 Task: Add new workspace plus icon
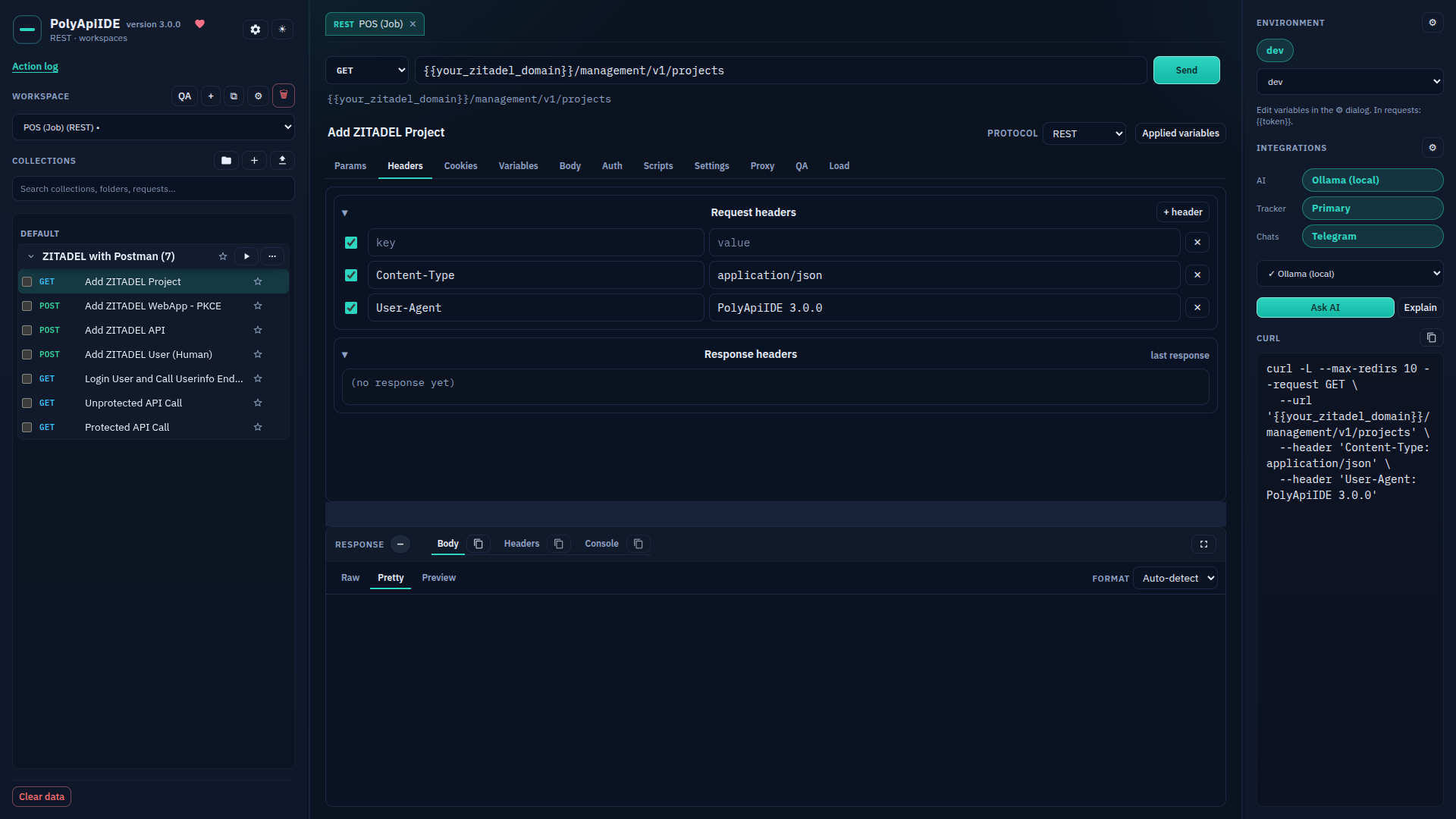[x=211, y=96]
